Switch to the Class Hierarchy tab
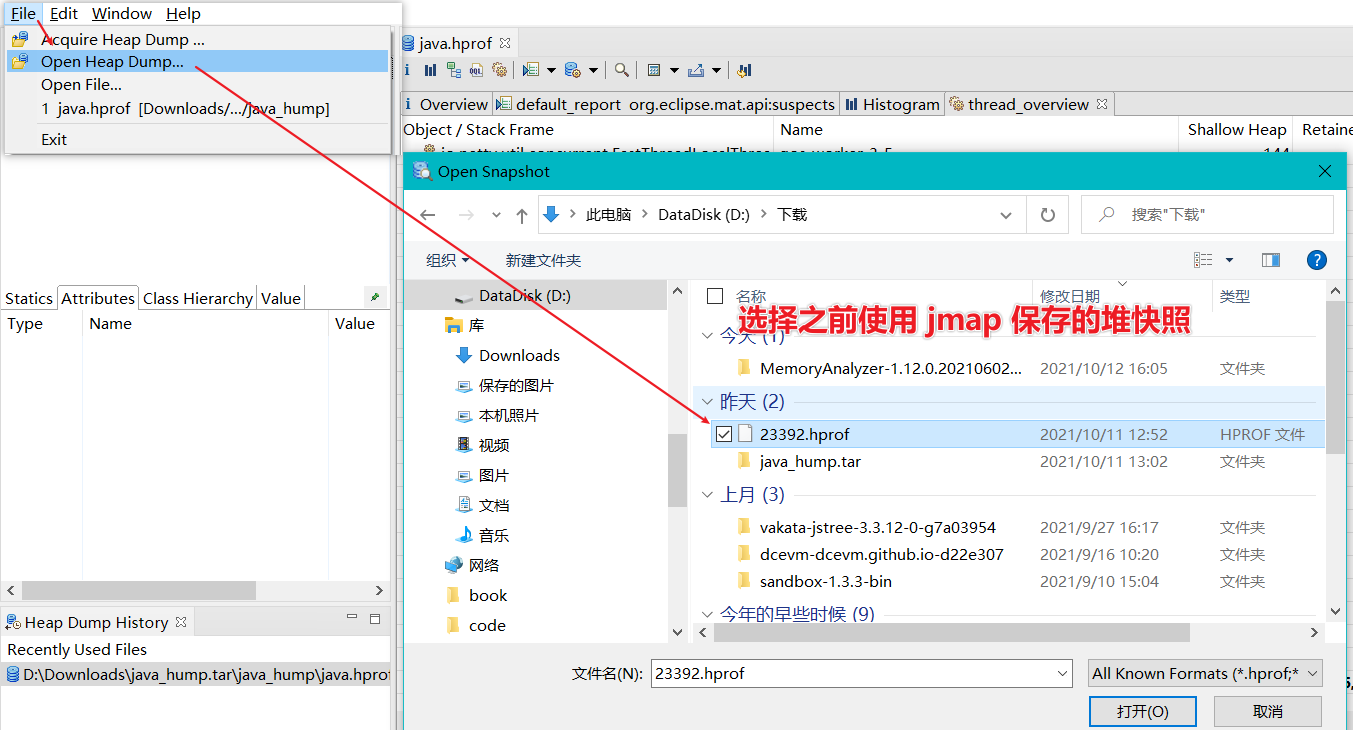This screenshot has width=1353, height=730. click(197, 298)
